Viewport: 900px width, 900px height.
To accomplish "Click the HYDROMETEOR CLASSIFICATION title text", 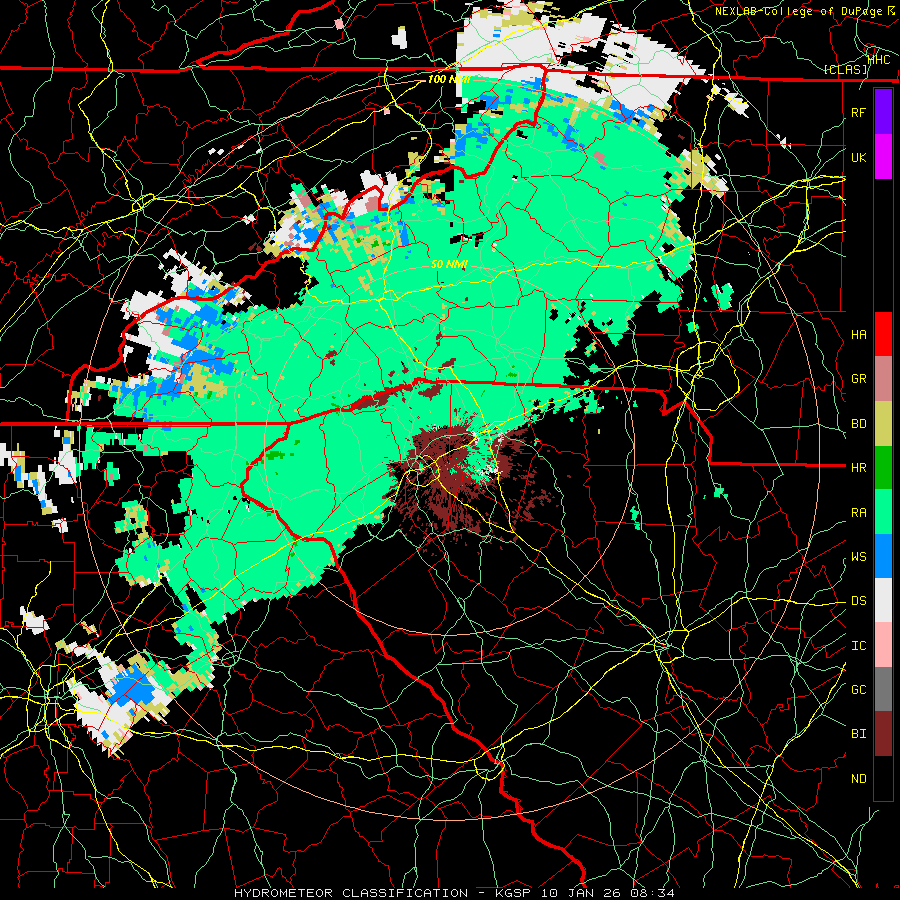I will click(351, 893).
